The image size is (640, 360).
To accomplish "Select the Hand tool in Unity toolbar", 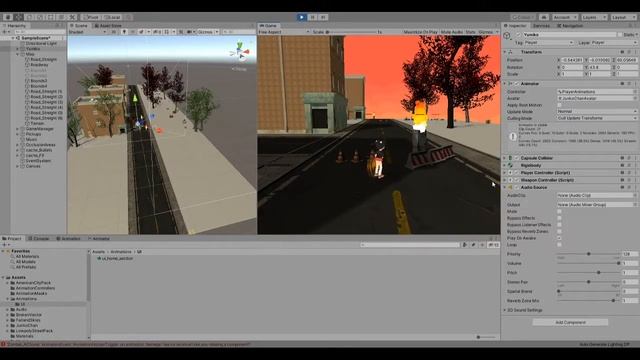I will point(8,17).
